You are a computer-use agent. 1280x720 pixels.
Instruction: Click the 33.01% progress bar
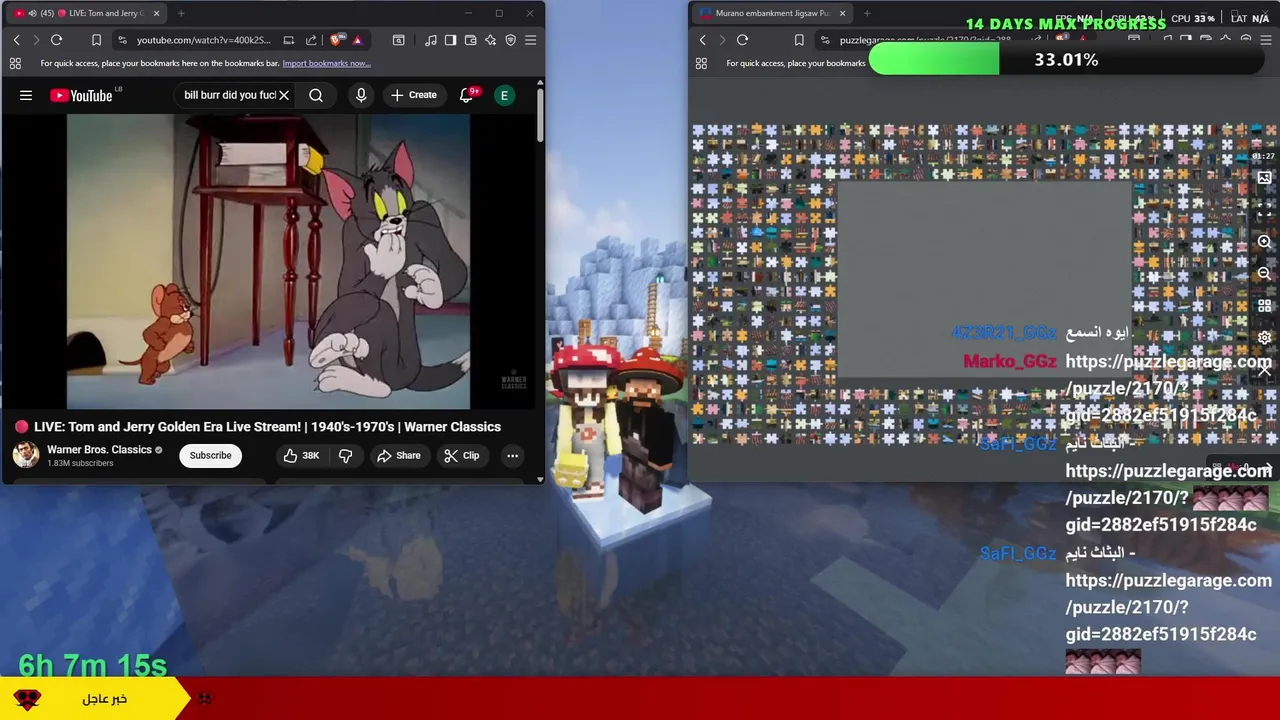1067,60
